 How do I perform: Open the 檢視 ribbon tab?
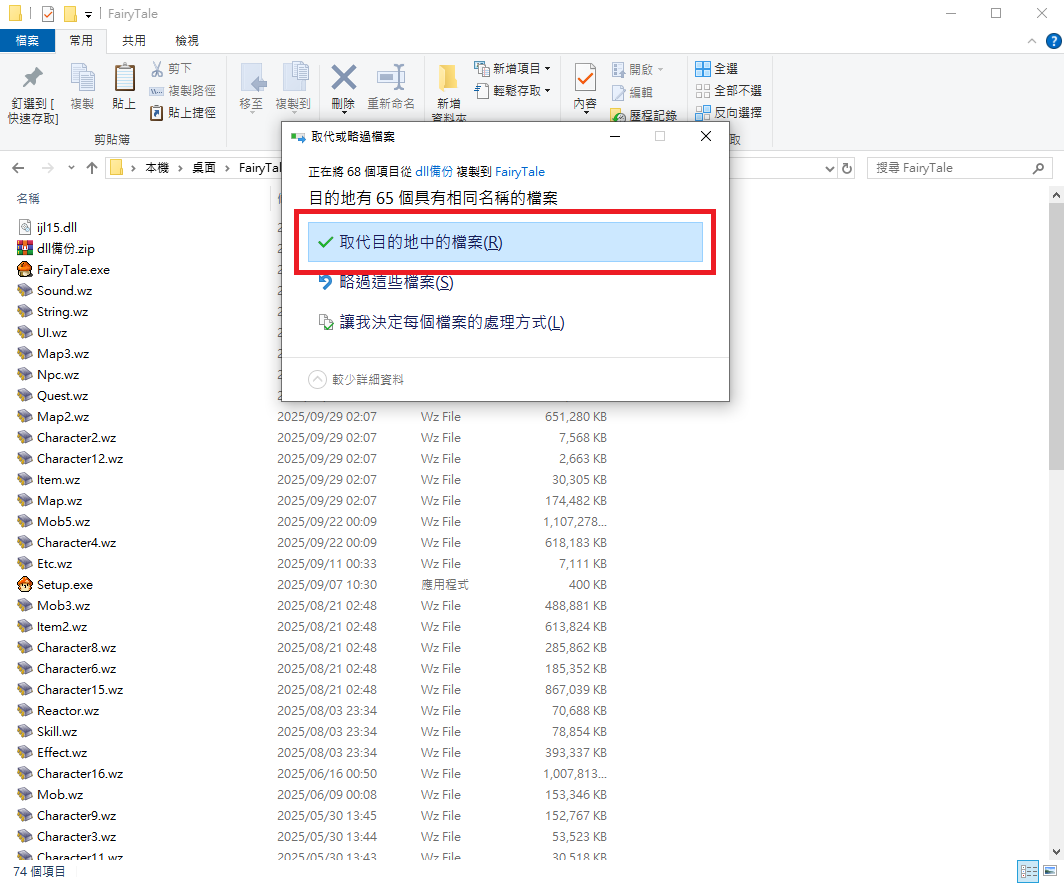[x=187, y=41]
